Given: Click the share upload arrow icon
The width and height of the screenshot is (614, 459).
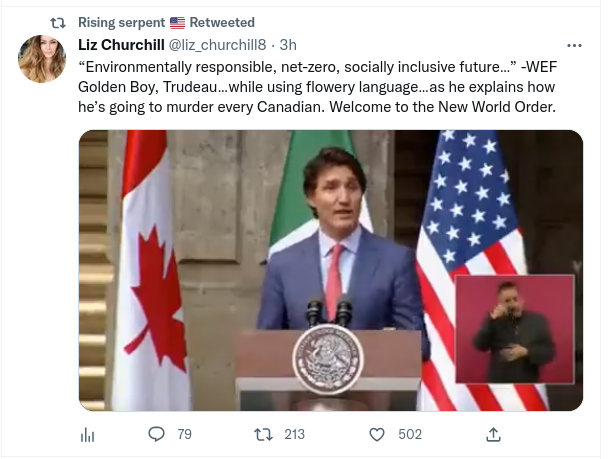Looking at the screenshot, I should (493, 434).
